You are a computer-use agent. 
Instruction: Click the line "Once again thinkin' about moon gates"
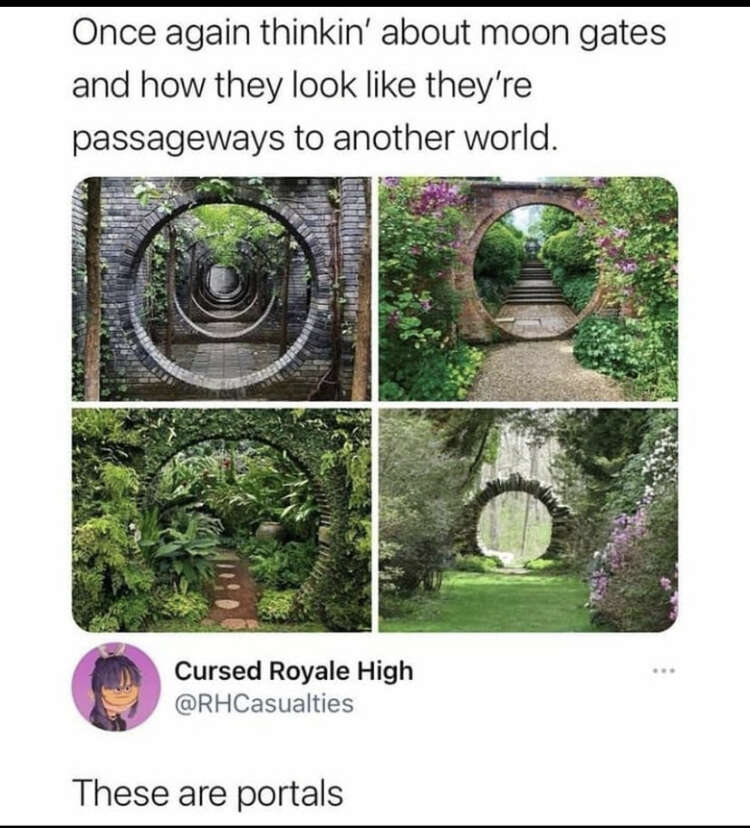pos(369,34)
